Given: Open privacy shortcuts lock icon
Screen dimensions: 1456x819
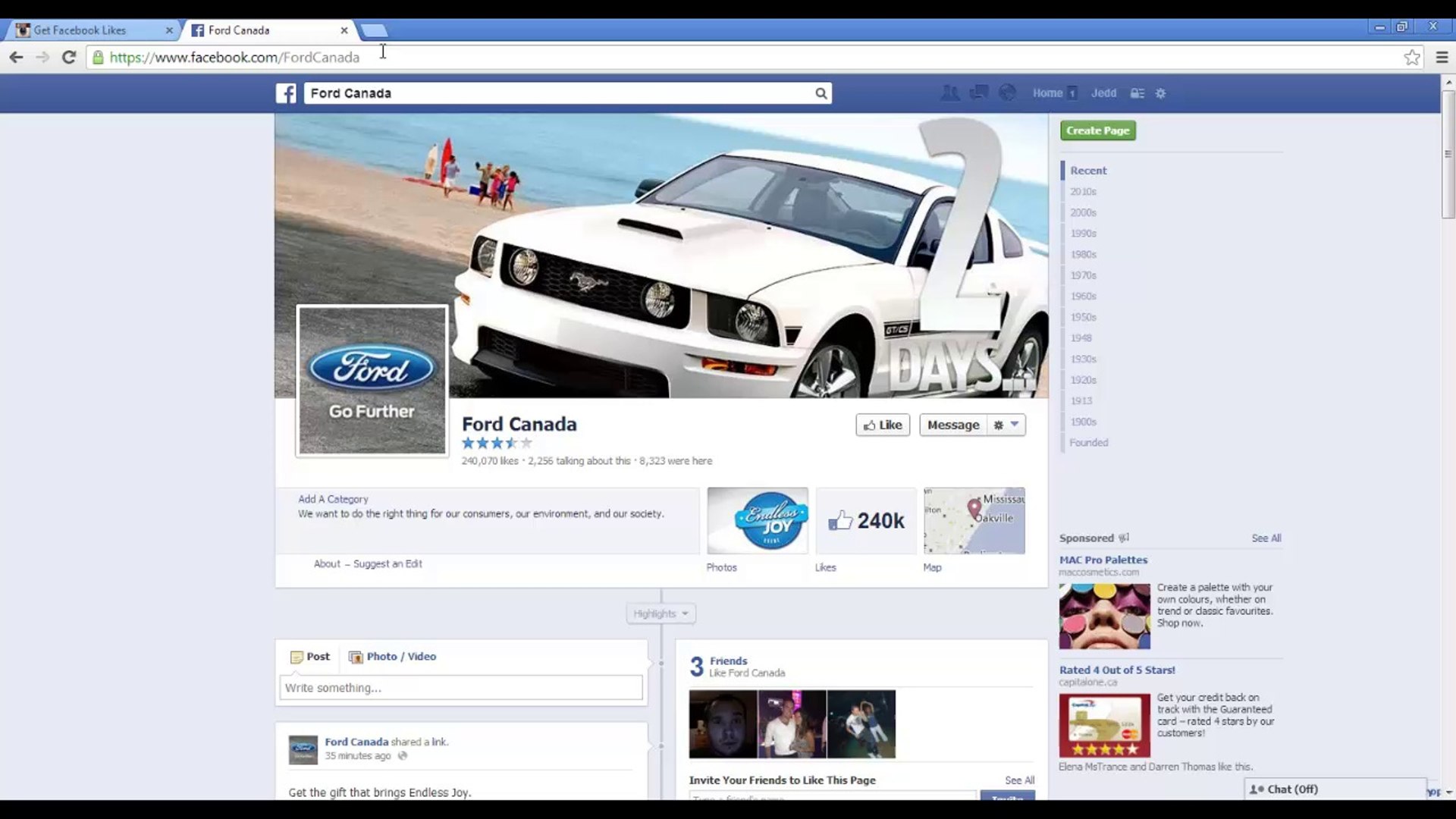Looking at the screenshot, I should click(1137, 93).
